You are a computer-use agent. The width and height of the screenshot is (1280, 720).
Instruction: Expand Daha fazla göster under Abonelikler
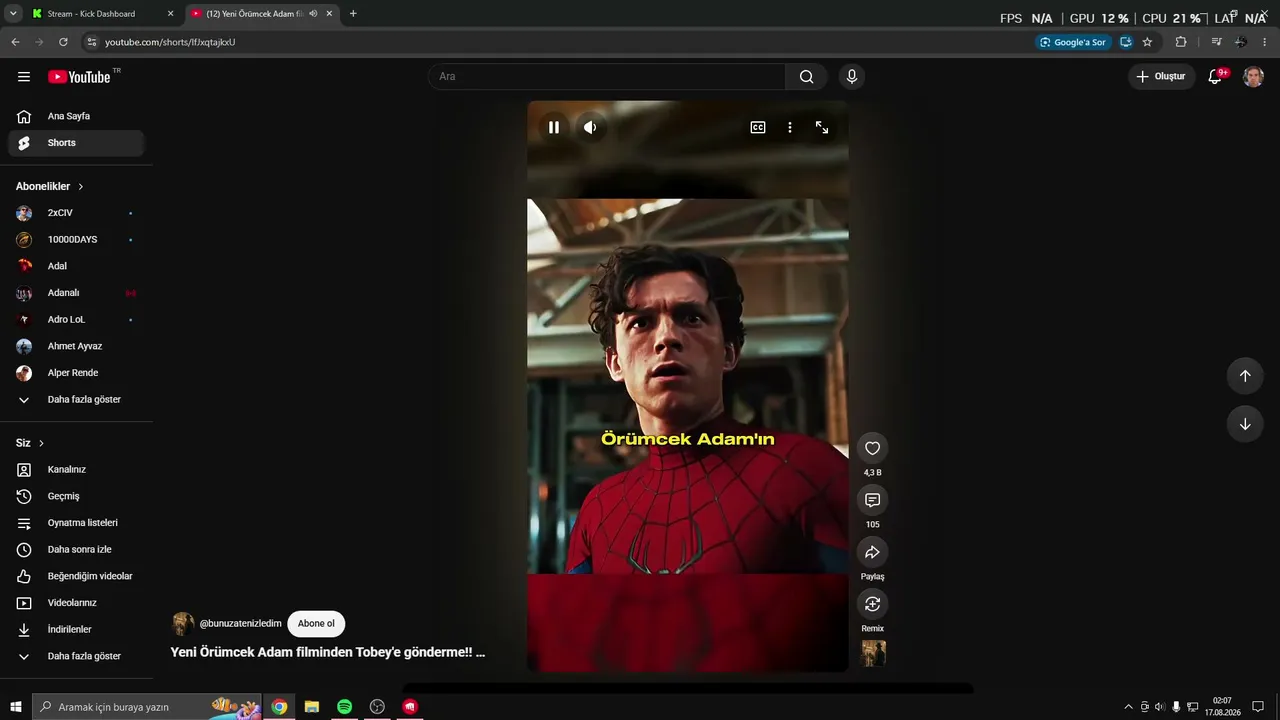(76, 400)
